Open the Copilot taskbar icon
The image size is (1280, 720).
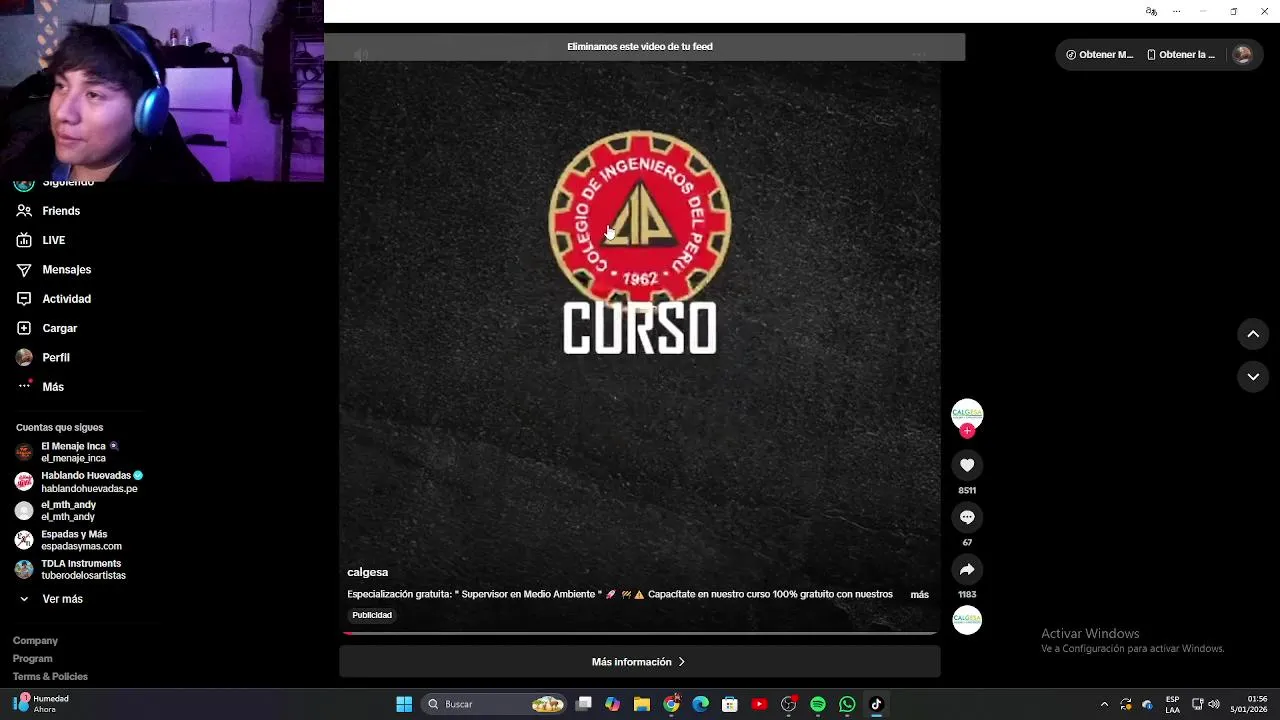[613, 704]
